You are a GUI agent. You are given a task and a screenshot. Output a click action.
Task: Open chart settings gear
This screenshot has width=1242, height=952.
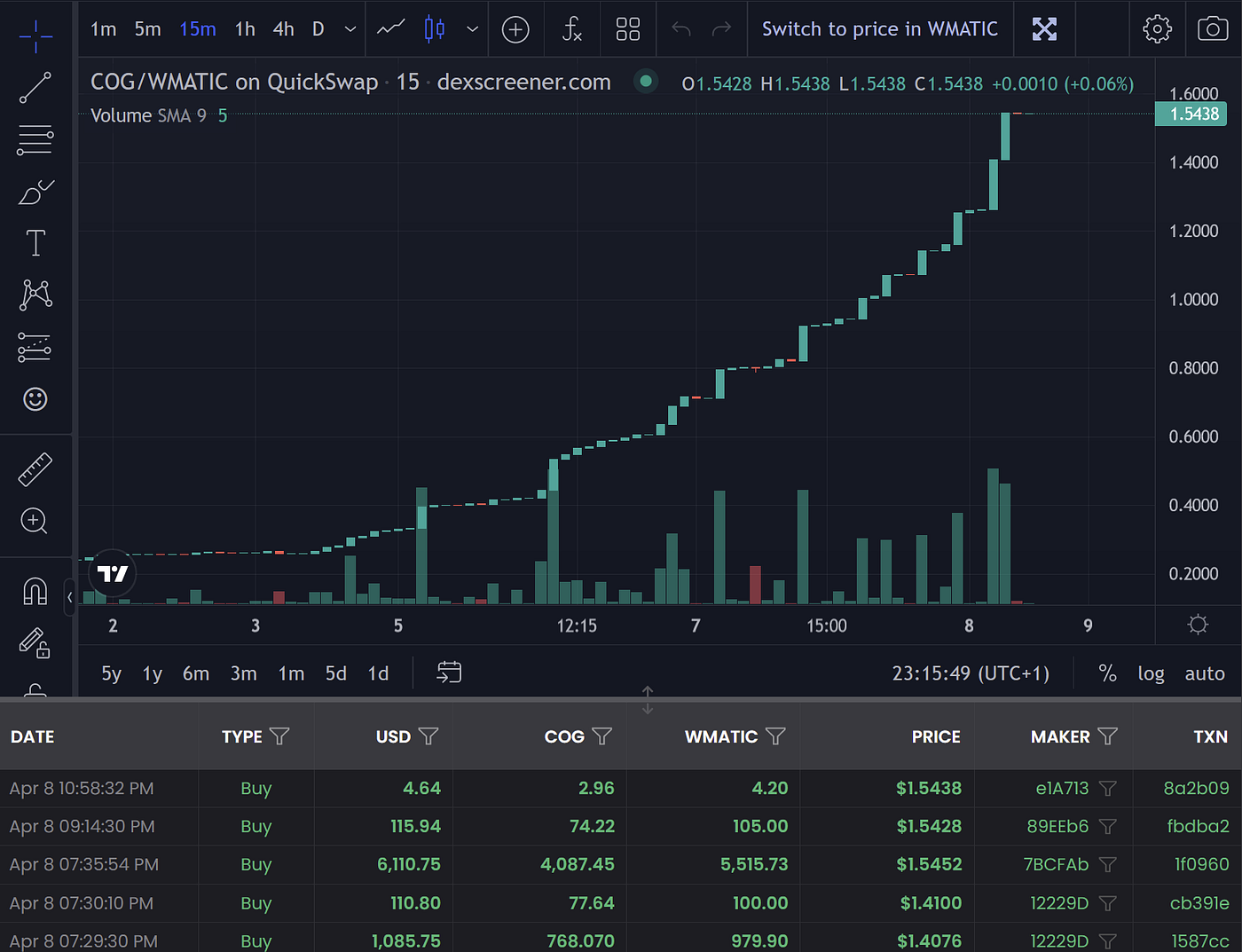click(x=1157, y=29)
